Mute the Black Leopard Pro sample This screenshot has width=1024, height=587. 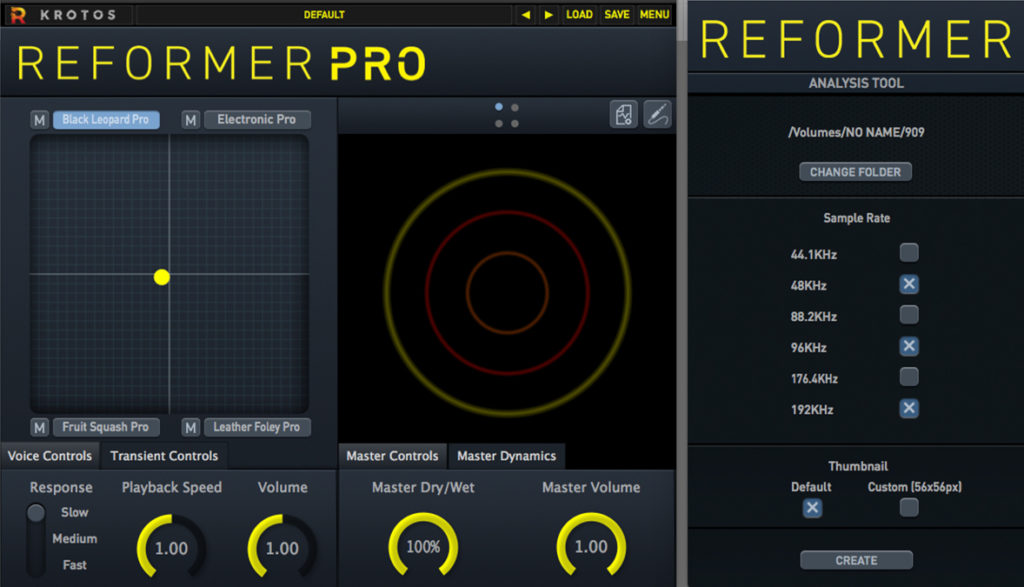tap(40, 119)
